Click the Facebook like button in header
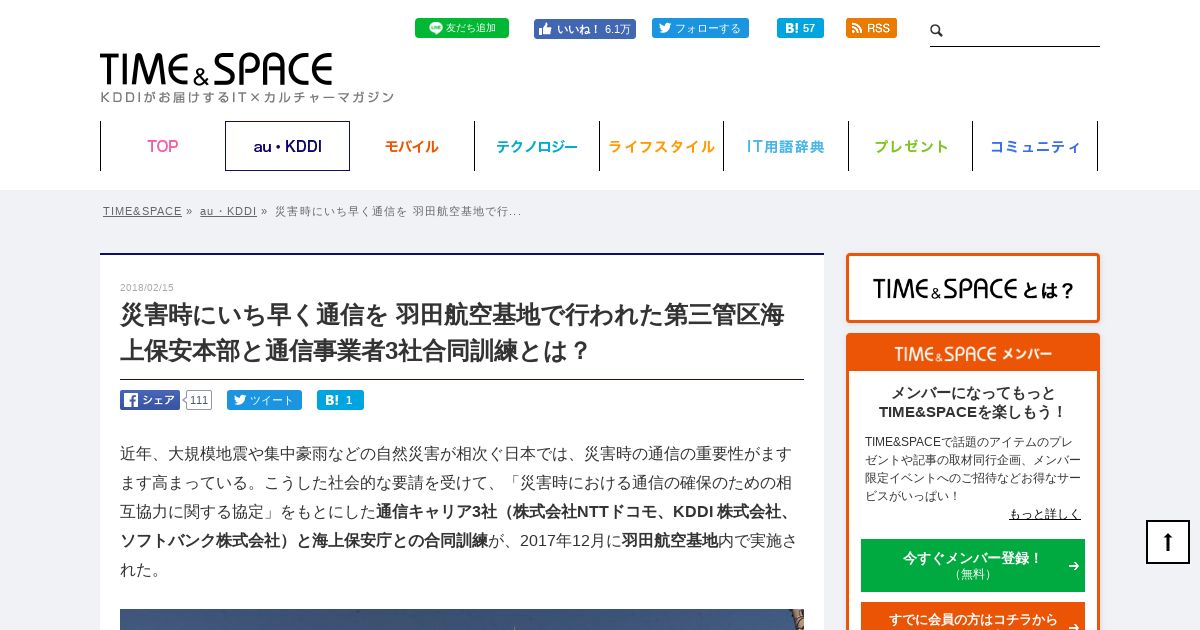The image size is (1200, 630). tap(585, 29)
